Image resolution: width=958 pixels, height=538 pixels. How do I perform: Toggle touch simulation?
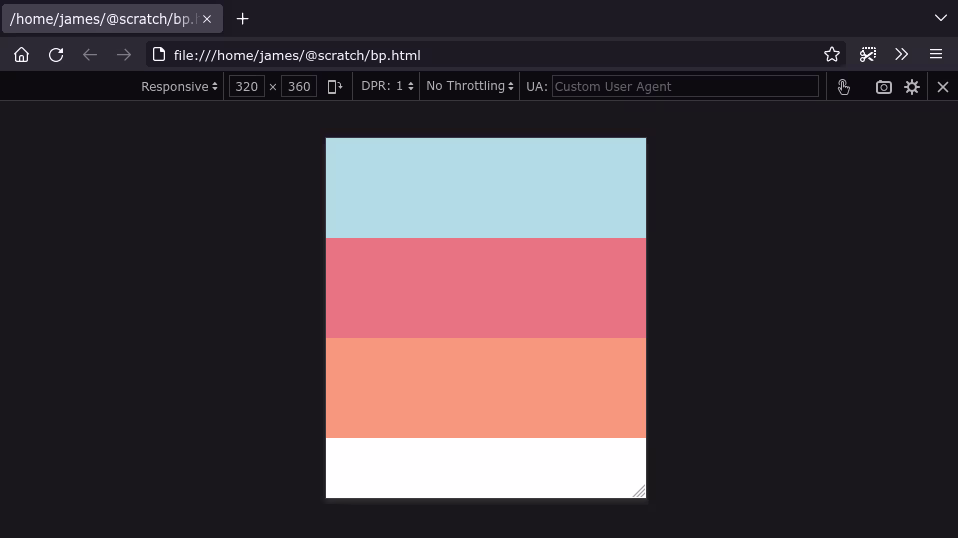(844, 87)
